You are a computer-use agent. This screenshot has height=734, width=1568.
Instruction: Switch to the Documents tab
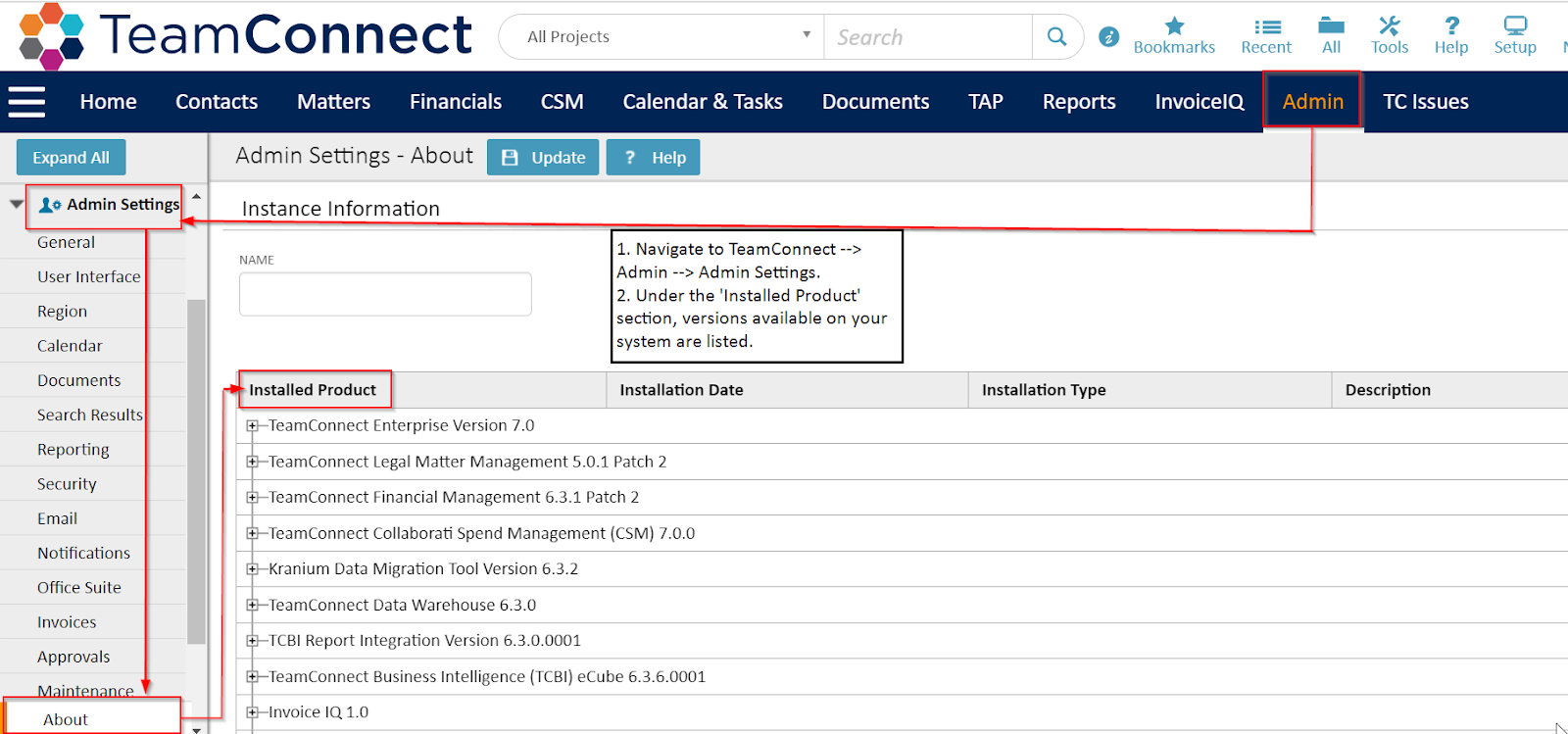[x=875, y=102]
